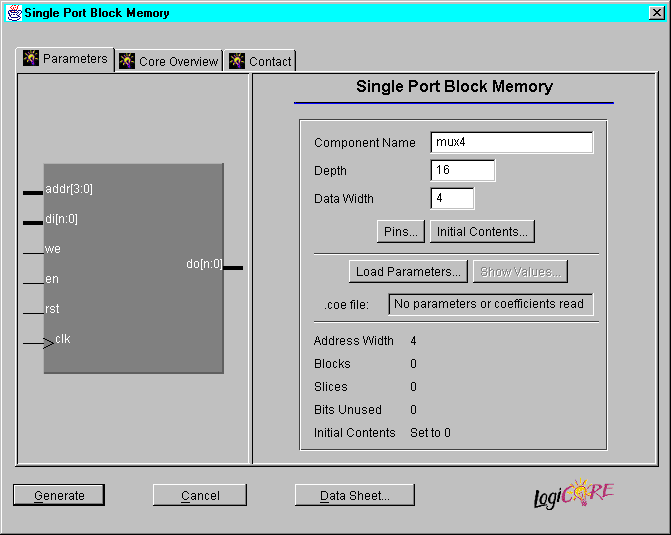Viewport: 671px width, 535px height.
Task: Click the Depth input field
Action: (x=462, y=171)
